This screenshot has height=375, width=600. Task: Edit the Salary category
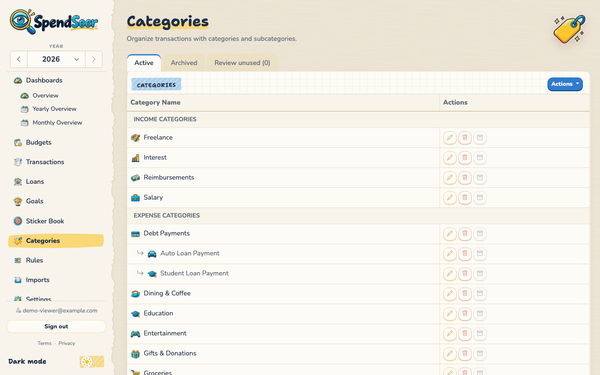(450, 197)
